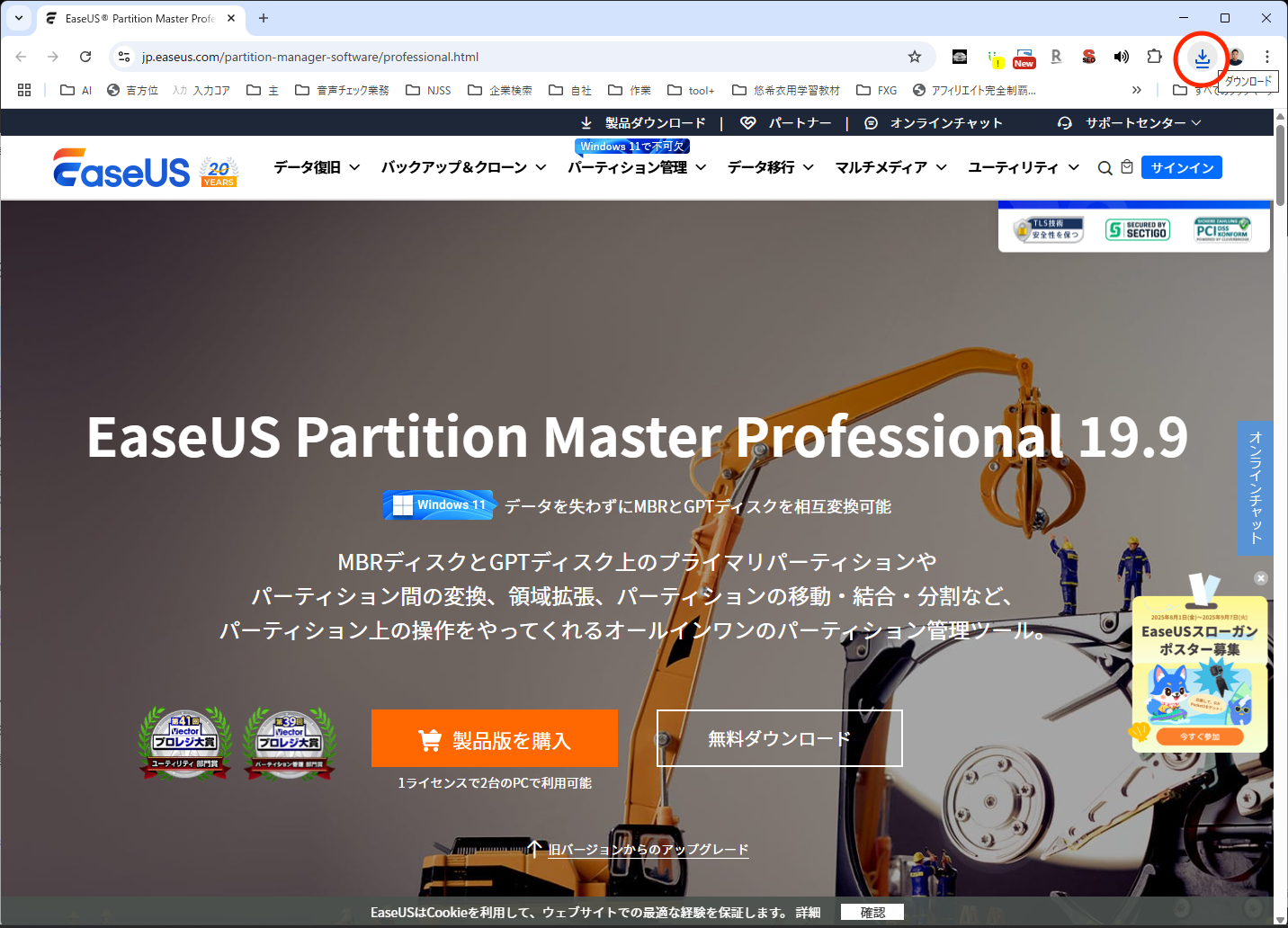Image resolution: width=1288 pixels, height=928 pixels.
Task: Open 旧バージョンからのアップグレード link
Action: pos(648,849)
